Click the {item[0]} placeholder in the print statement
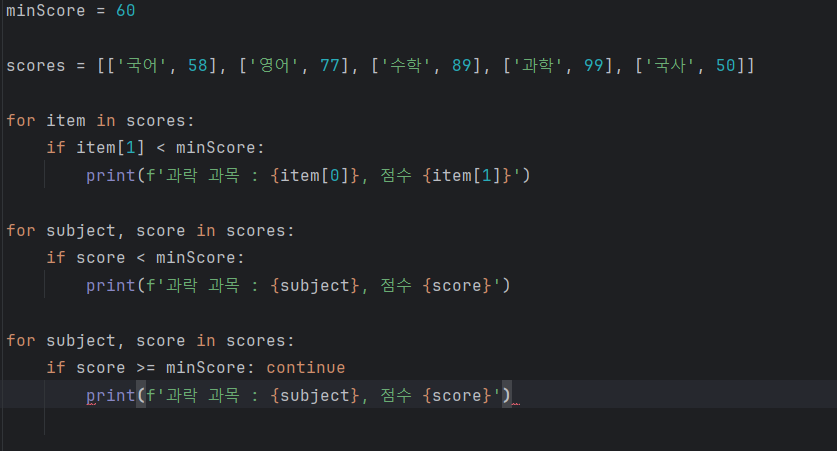The height and width of the screenshot is (451, 837). (315, 176)
